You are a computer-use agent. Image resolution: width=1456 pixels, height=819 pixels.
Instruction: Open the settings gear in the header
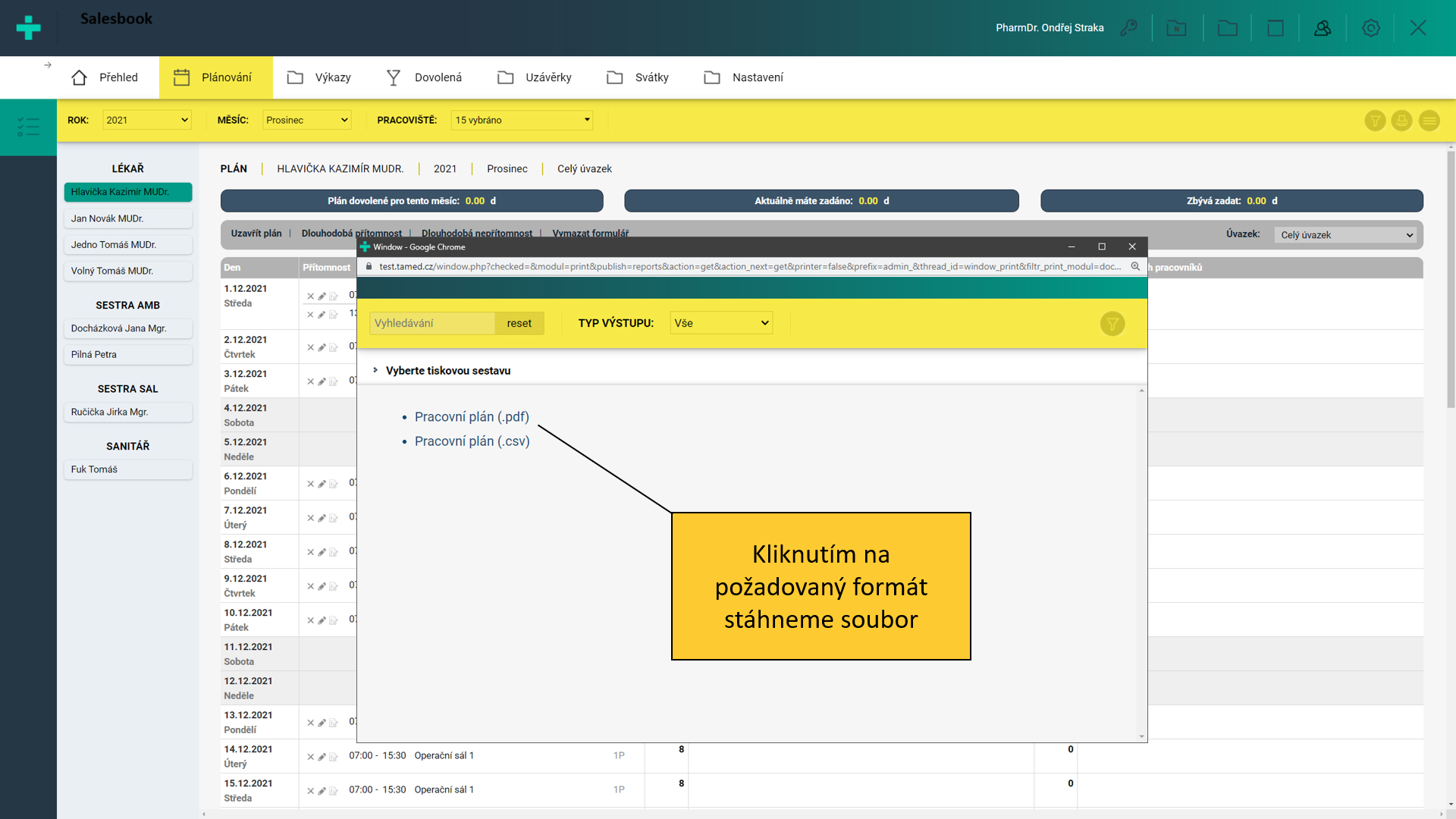[x=1370, y=28]
